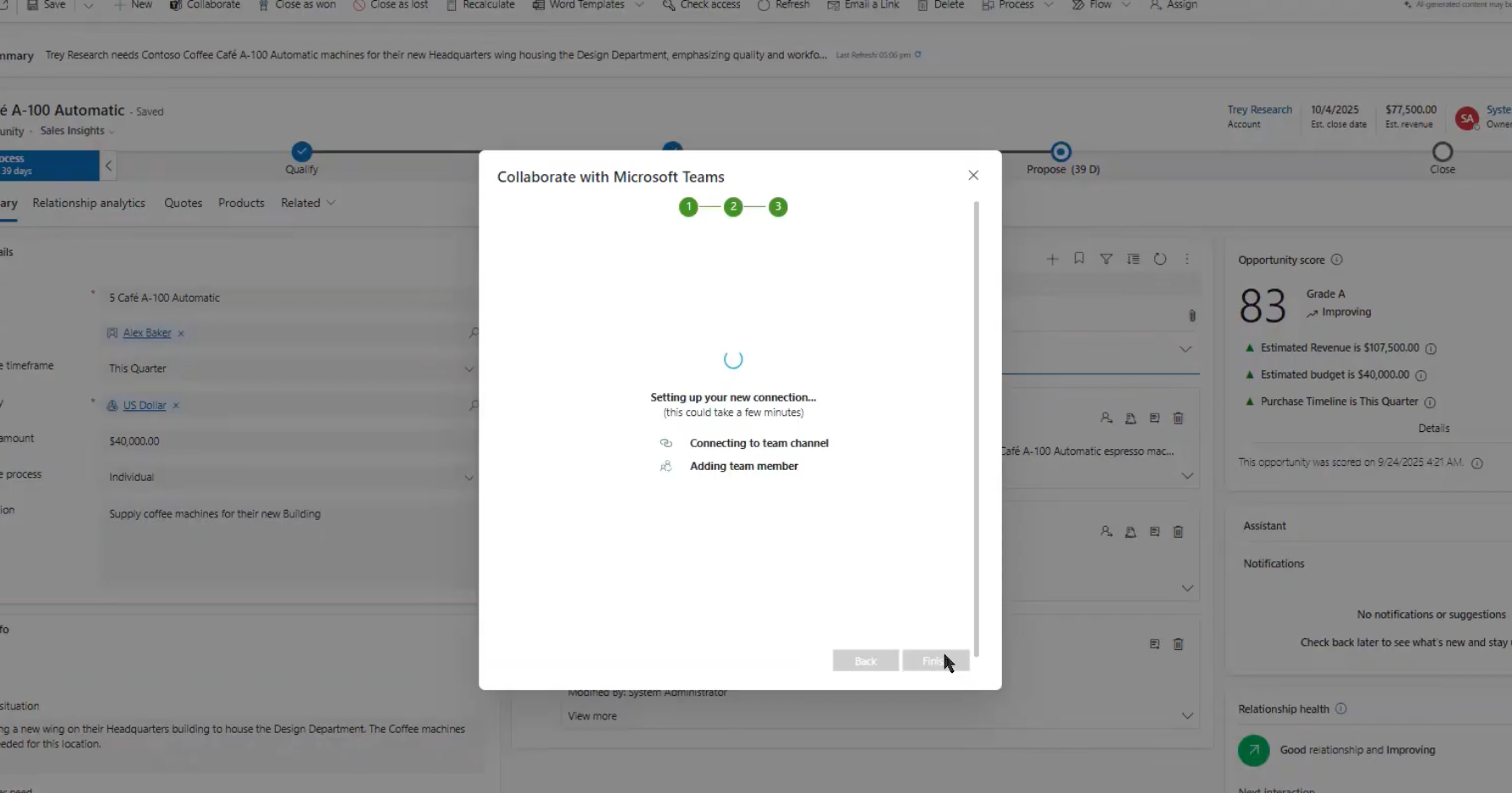The height and width of the screenshot is (793, 1512).
Task: Click step 2 in the Teams dialog
Action: pos(733,206)
